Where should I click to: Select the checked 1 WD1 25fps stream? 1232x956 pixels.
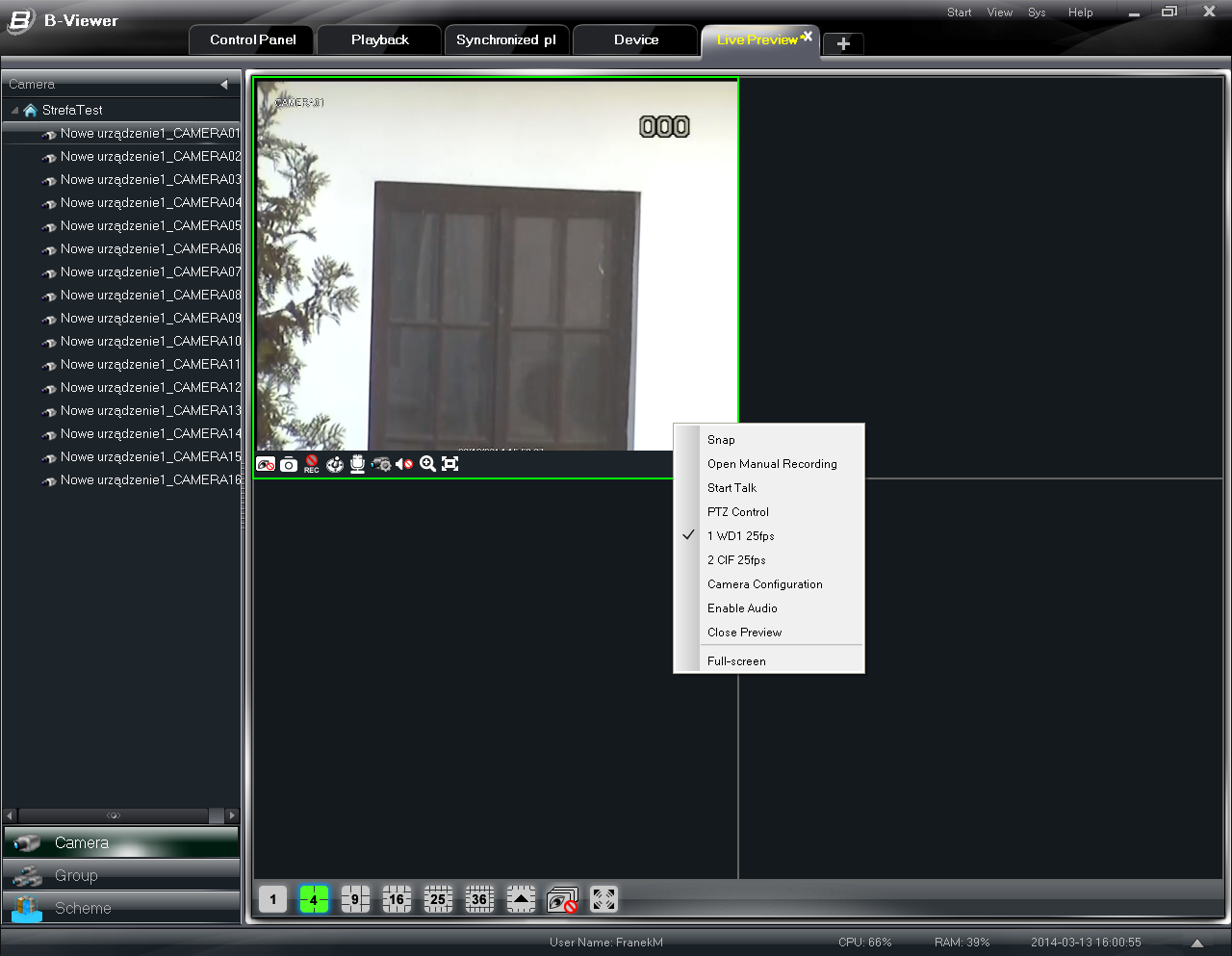click(x=769, y=536)
